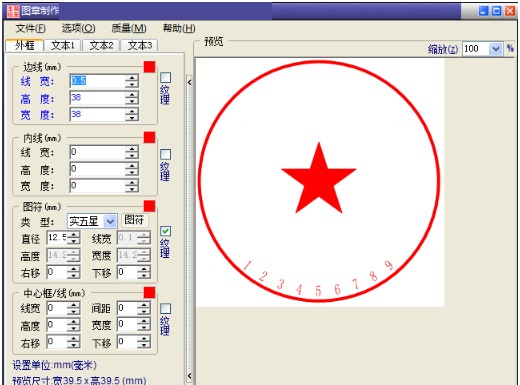This screenshot has width=520, height=385.
Task: Open the 选项(O) menu
Action: pos(78,28)
